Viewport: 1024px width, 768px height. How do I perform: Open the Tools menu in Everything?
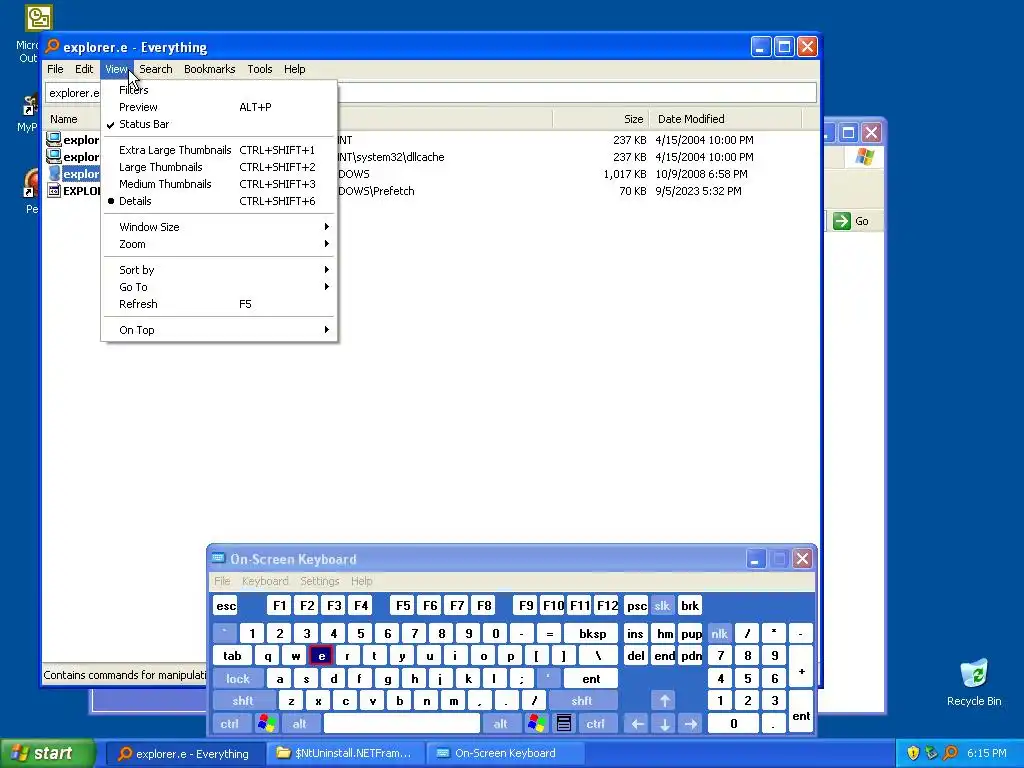(260, 69)
